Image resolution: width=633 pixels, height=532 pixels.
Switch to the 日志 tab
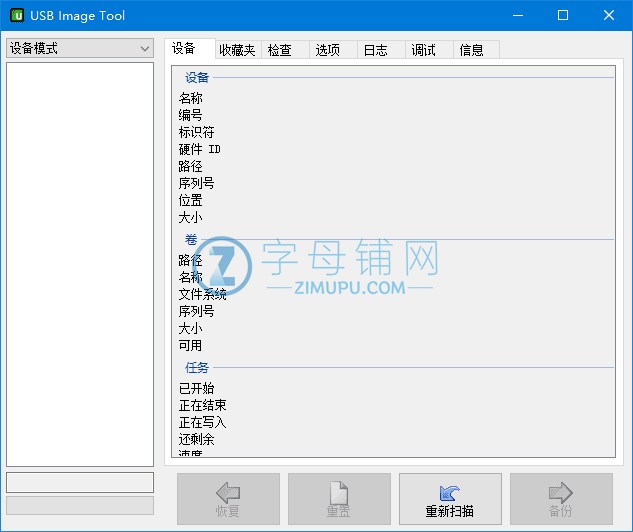coord(381,50)
